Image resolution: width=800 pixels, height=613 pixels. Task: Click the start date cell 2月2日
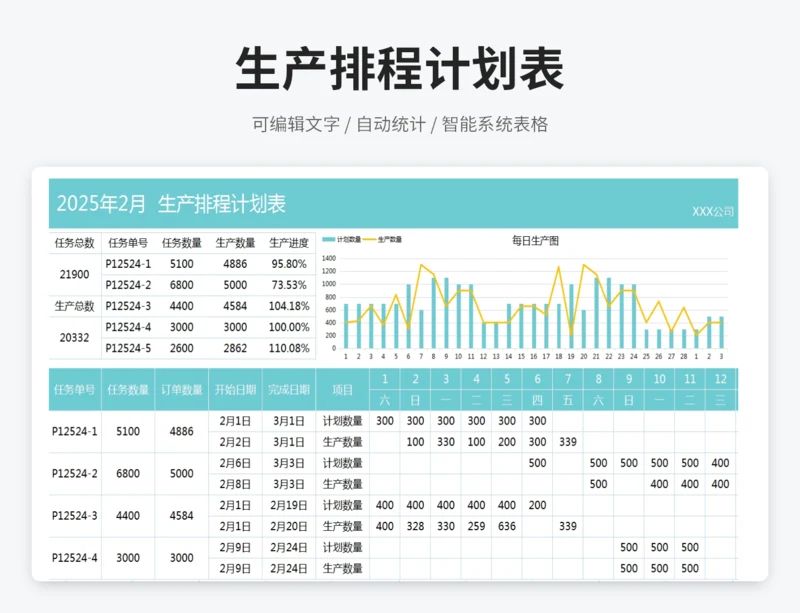pos(235,442)
